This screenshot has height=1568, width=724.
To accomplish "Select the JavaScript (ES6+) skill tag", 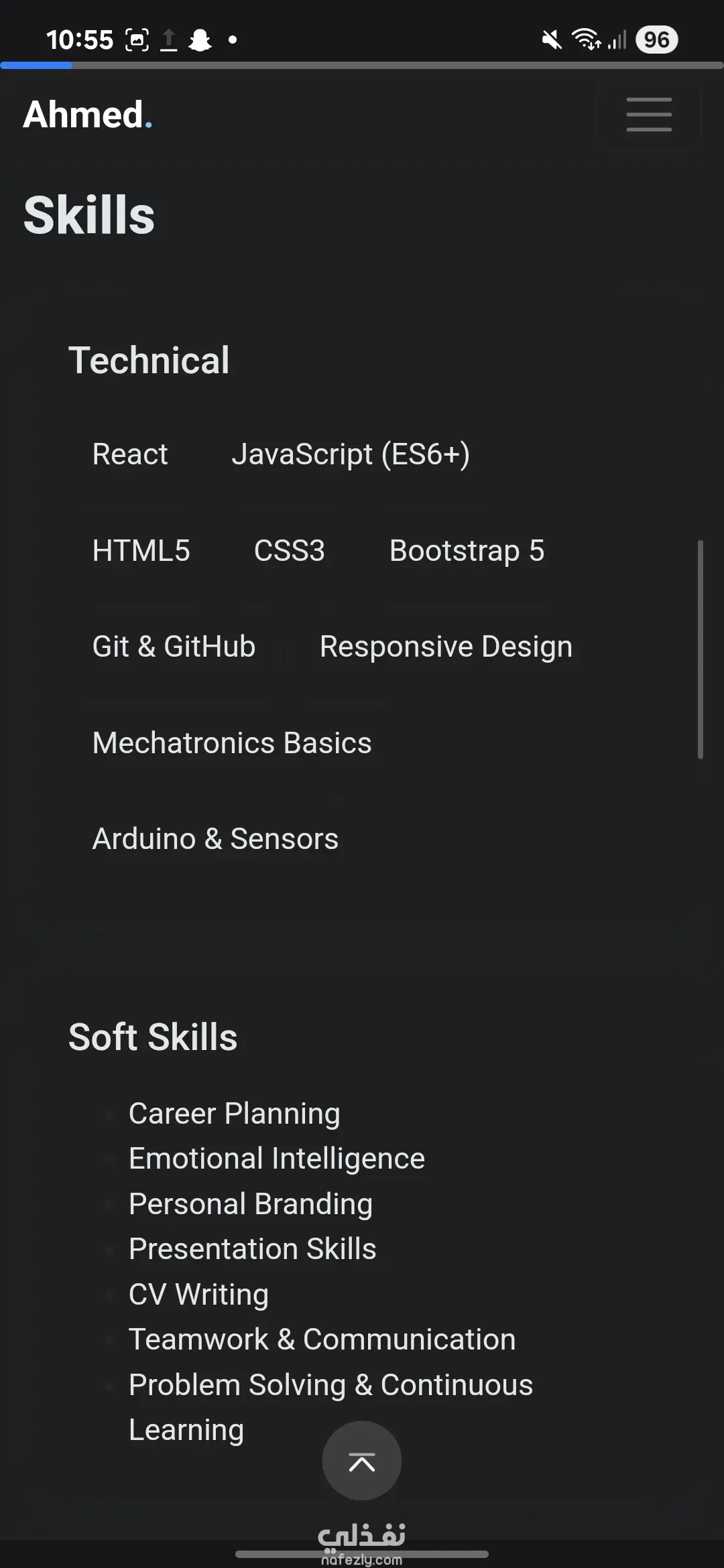I will coord(351,454).
